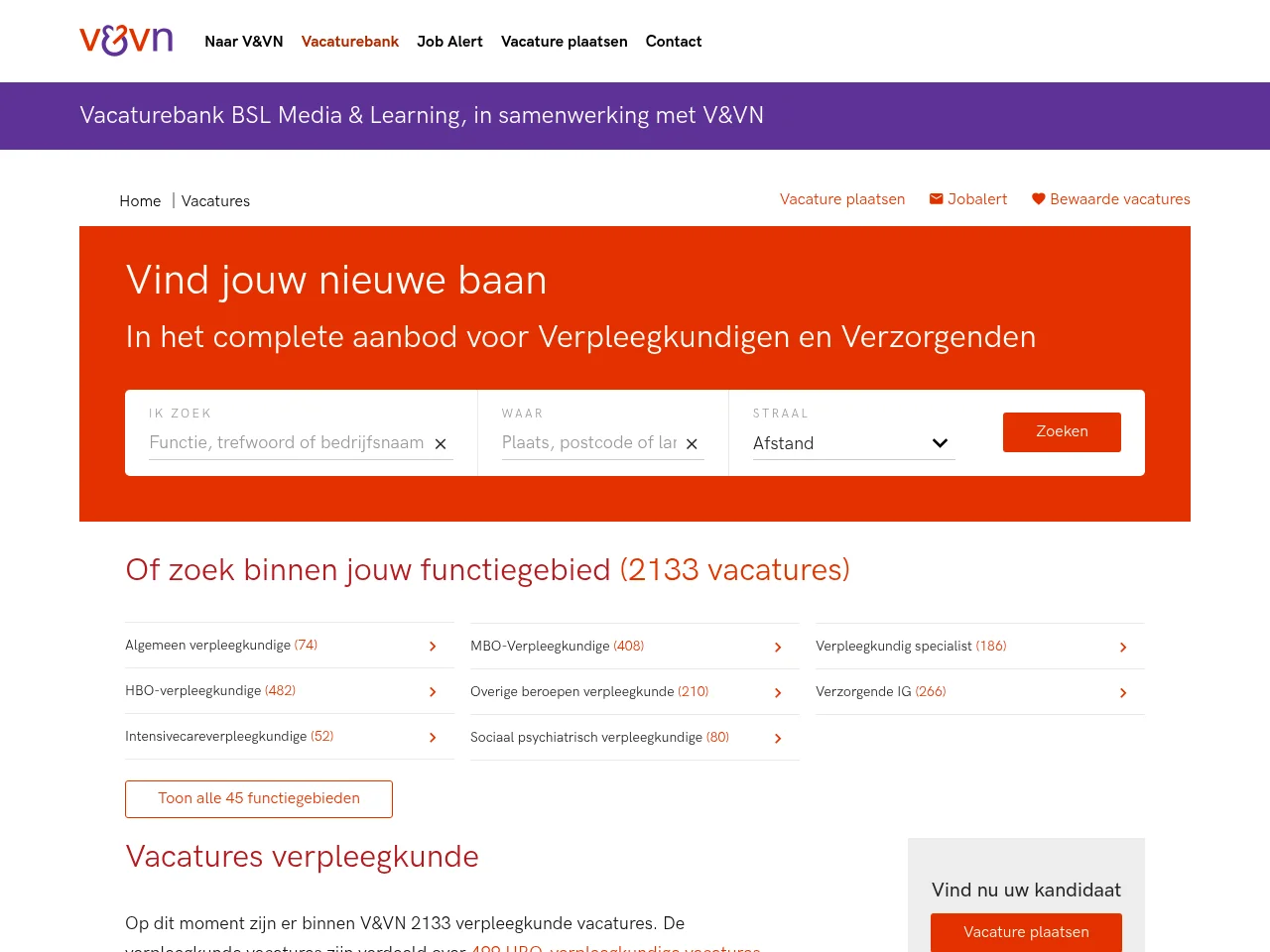Click Vacature plaatsen button in sidebar box

coord(1026,932)
